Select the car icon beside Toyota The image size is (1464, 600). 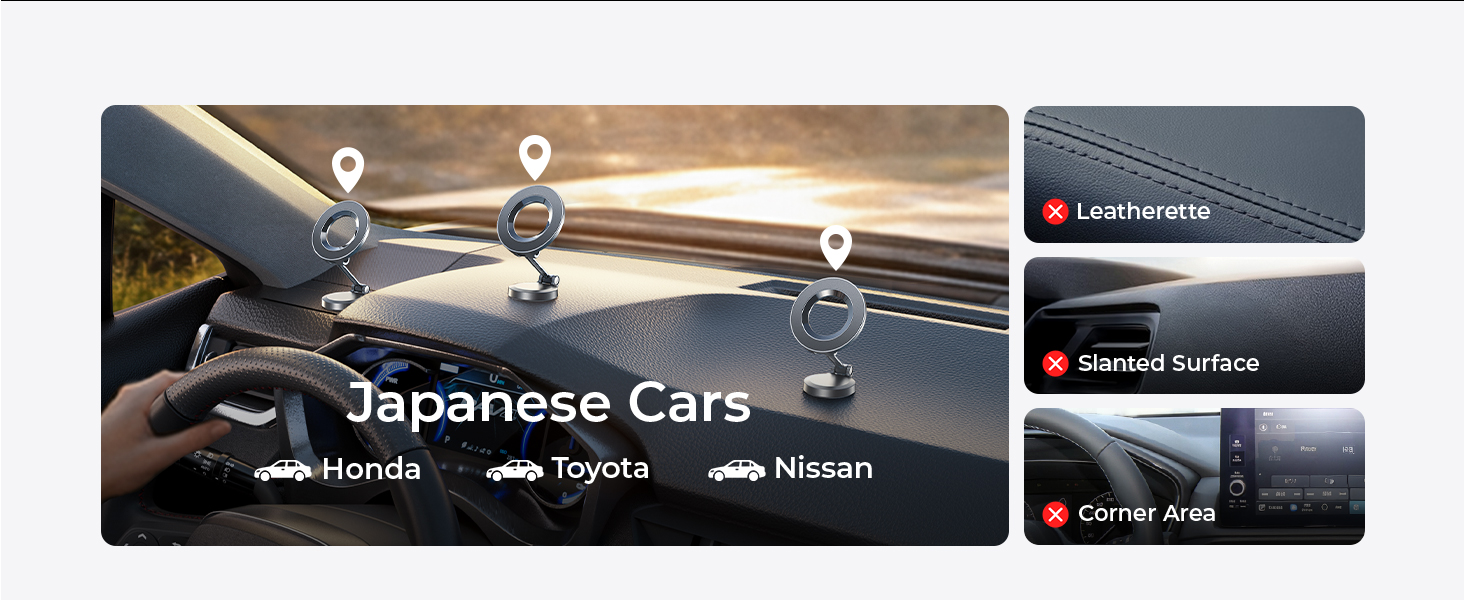click(515, 469)
